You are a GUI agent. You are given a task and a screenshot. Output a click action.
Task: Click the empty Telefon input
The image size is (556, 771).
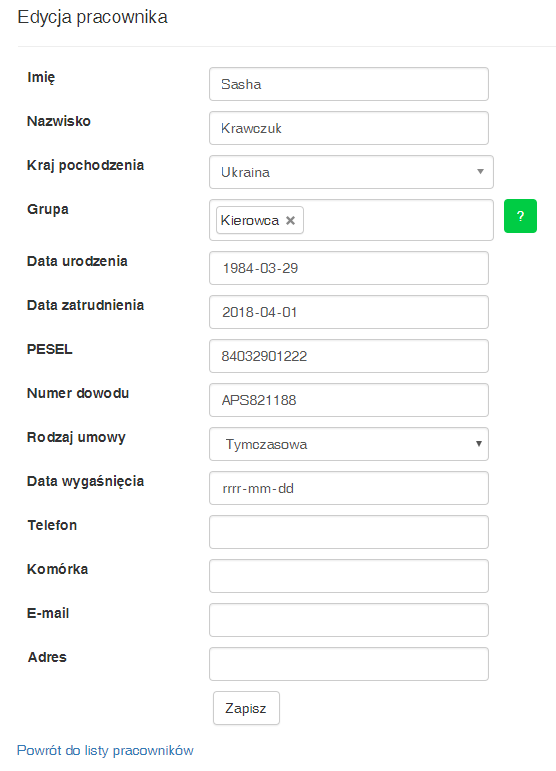pos(349,532)
